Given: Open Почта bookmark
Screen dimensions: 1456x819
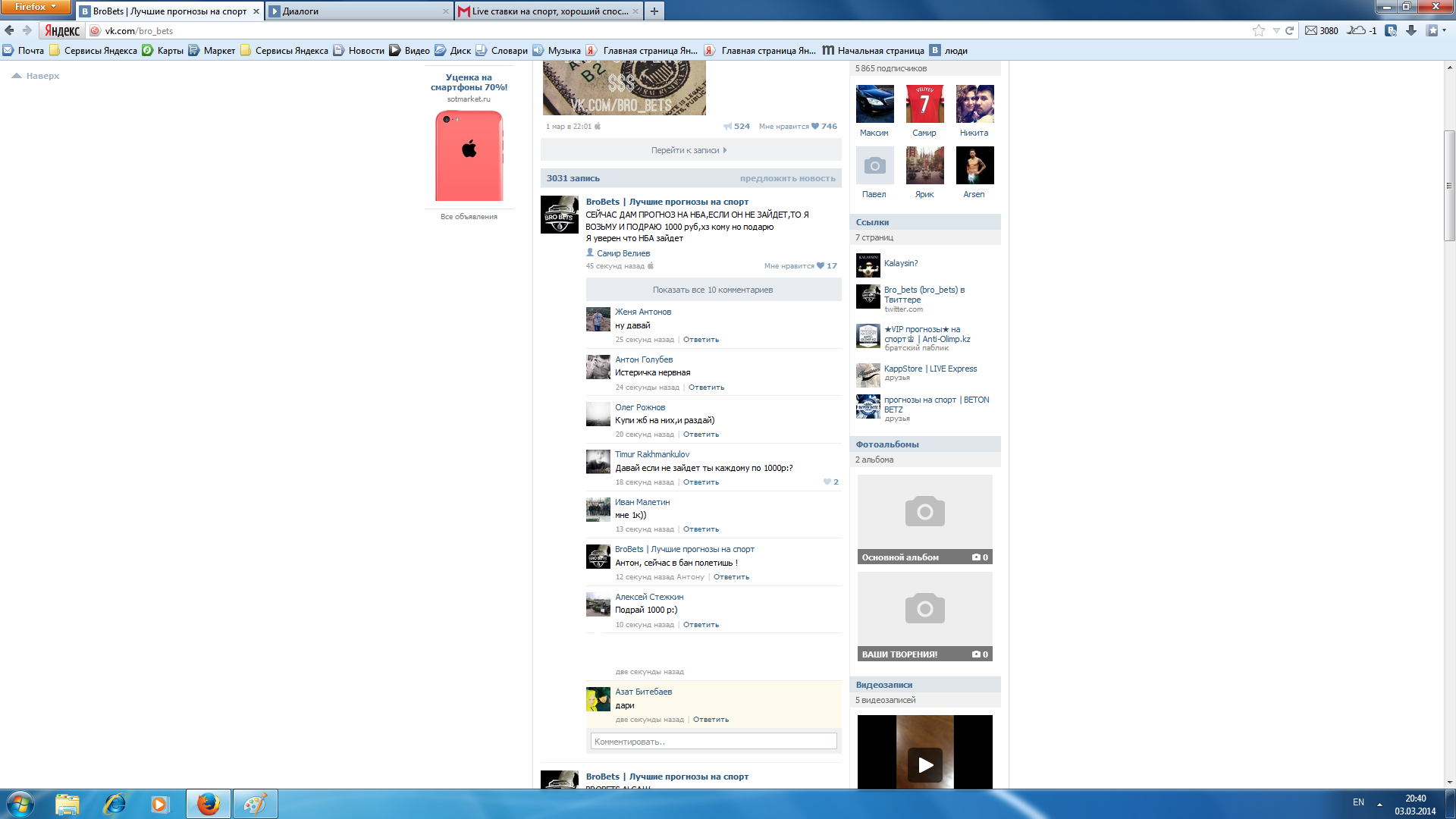Looking at the screenshot, I should pyautogui.click(x=24, y=51).
